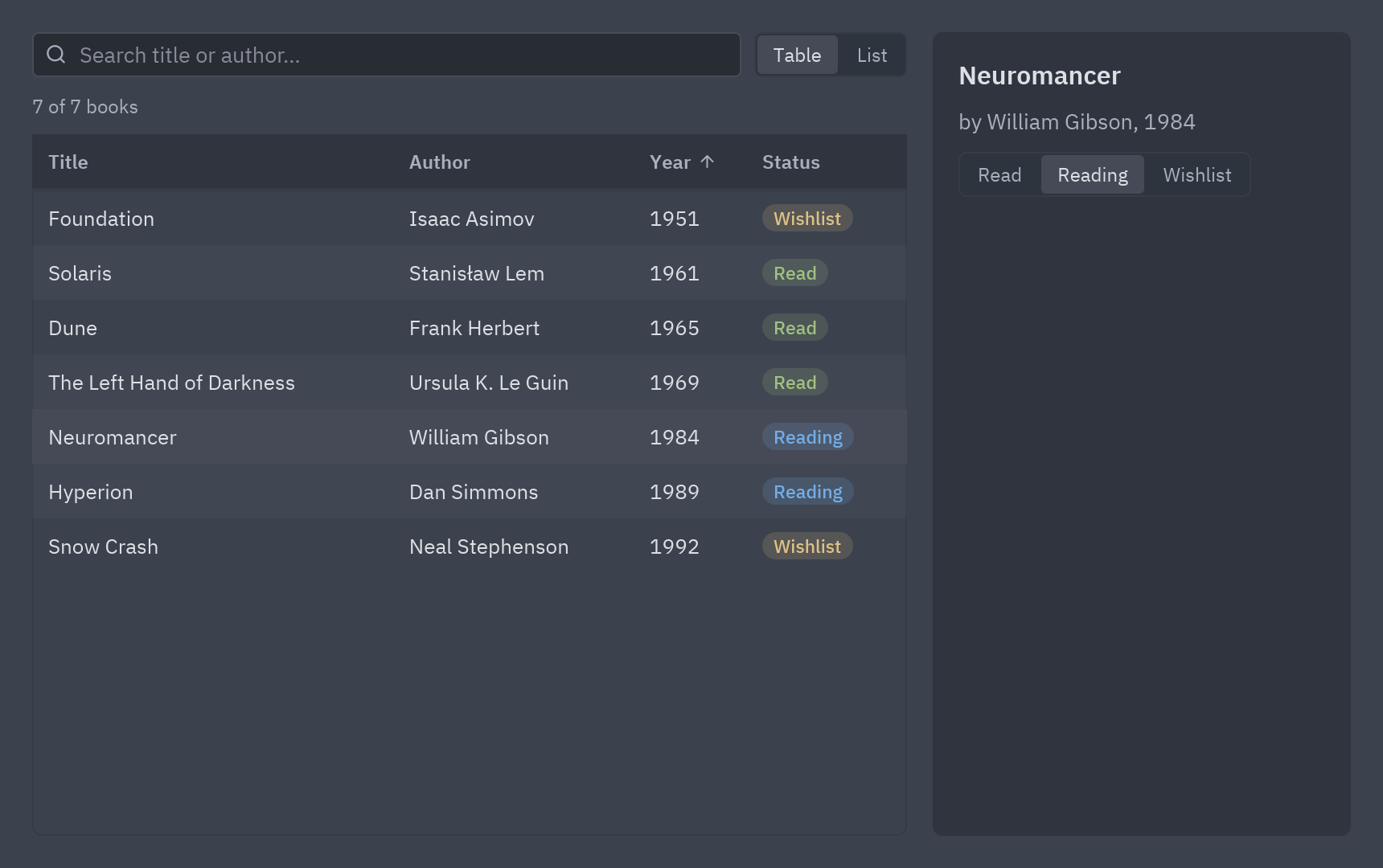Viewport: 1383px width, 868px height.
Task: Select the Foundation row title
Action: coord(101,219)
